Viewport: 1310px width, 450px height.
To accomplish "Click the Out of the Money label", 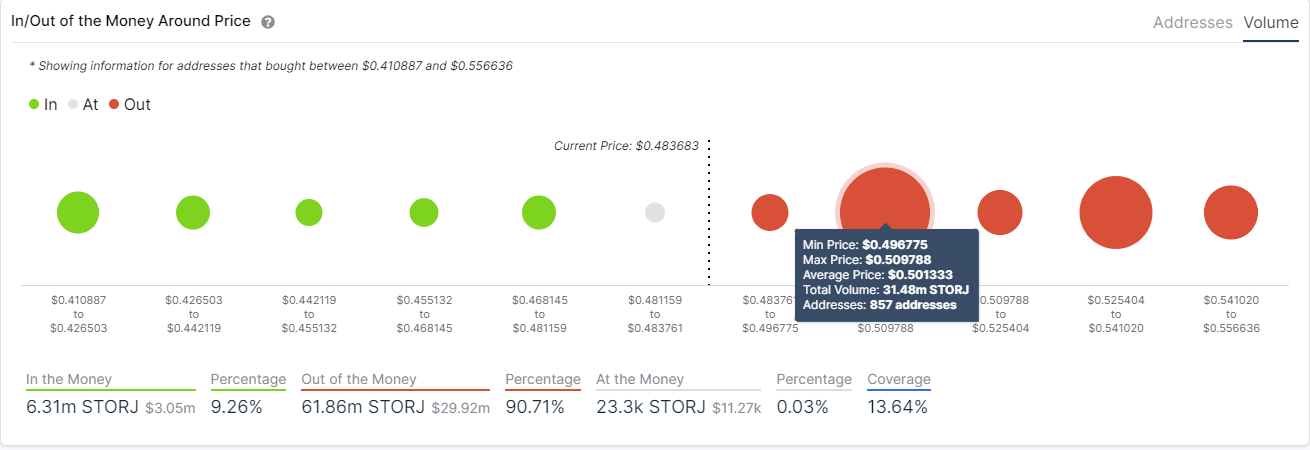I will [x=359, y=379].
